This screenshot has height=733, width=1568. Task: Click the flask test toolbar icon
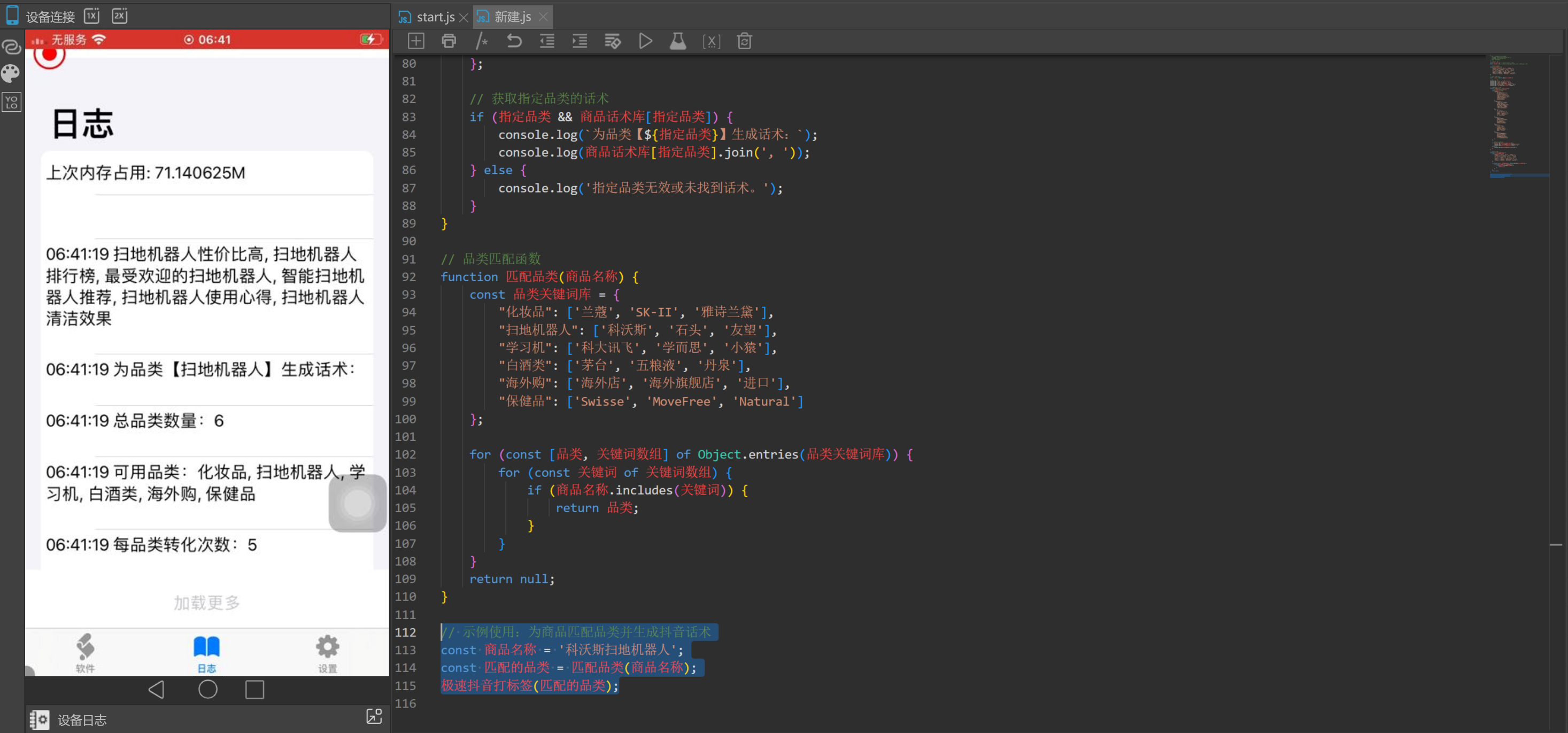pos(677,41)
